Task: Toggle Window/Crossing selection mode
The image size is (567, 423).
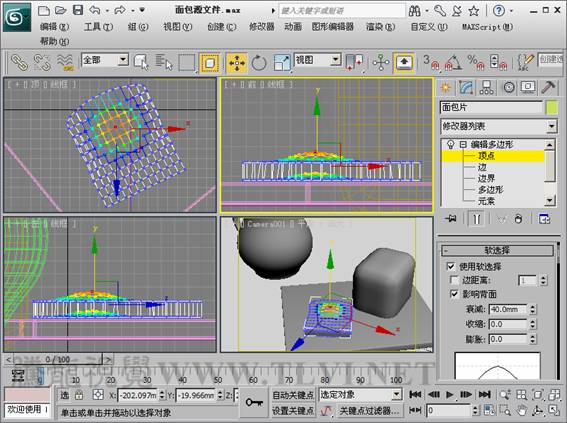Action: [210, 63]
